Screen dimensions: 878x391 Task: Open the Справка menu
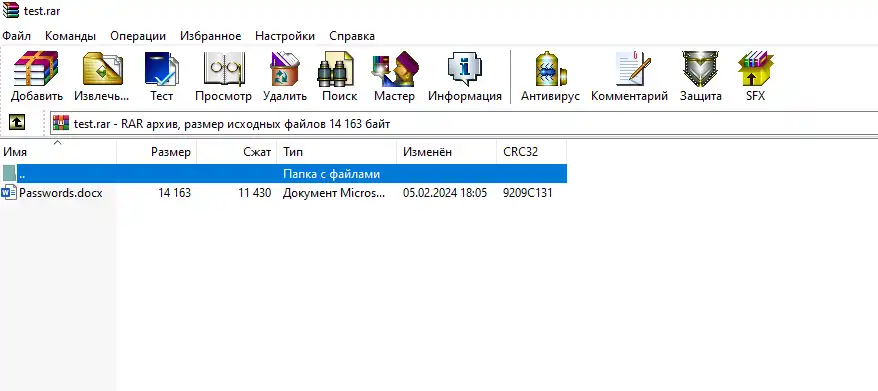click(x=352, y=36)
